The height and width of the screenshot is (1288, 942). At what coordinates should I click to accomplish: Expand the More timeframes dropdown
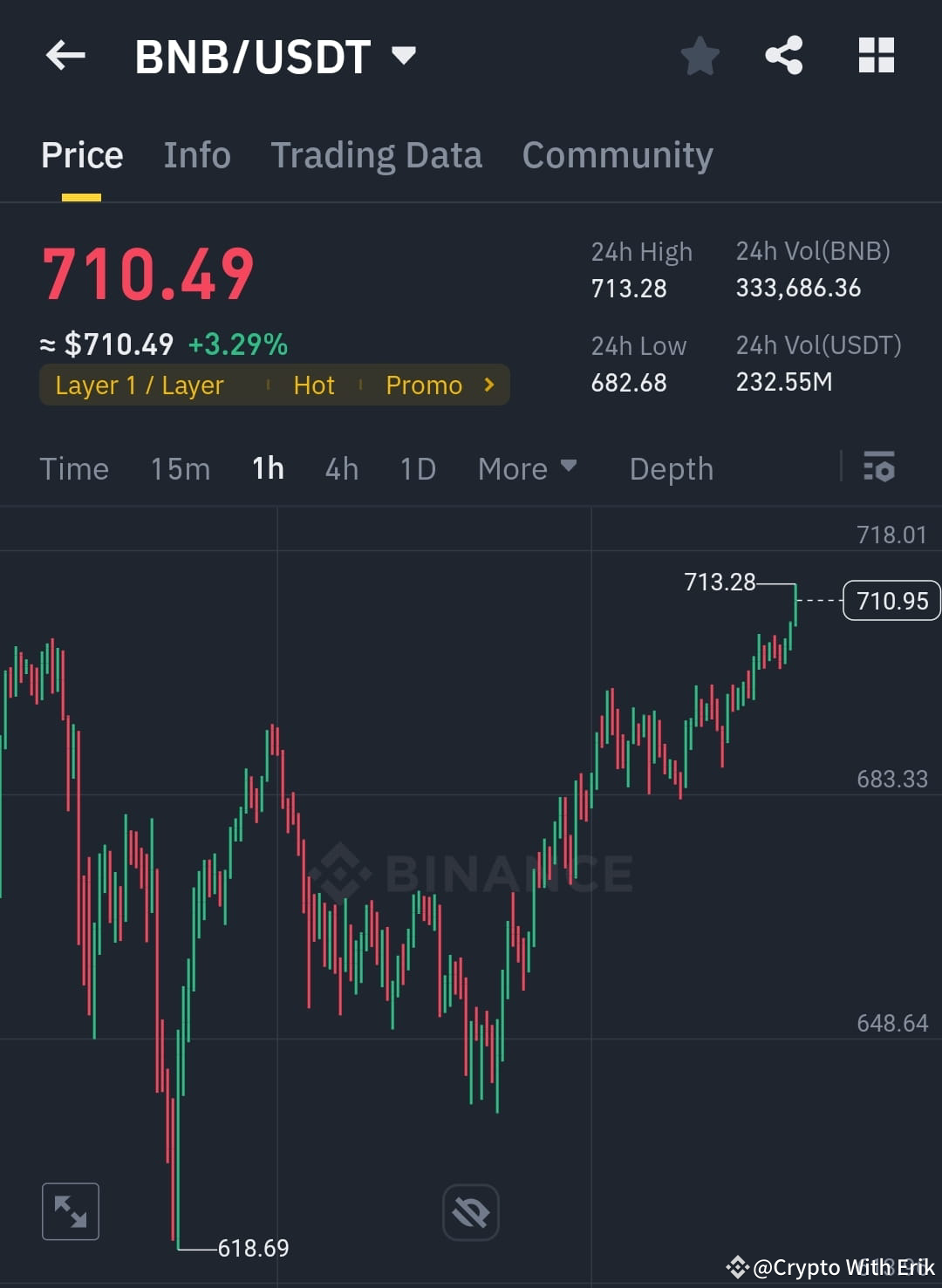click(x=527, y=468)
